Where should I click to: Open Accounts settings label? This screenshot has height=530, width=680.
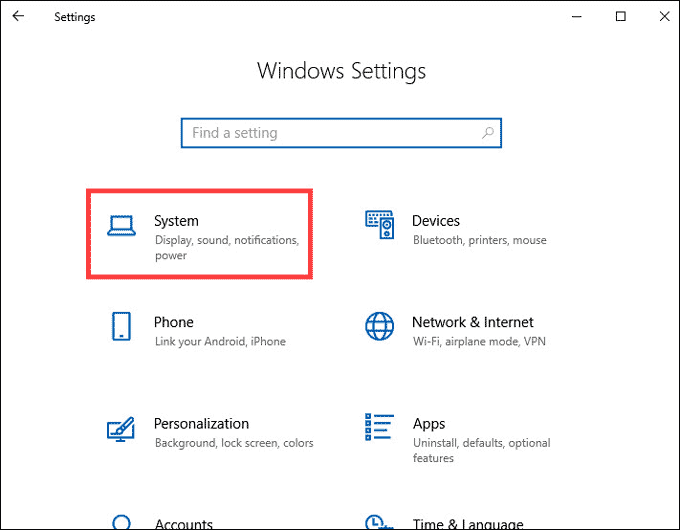184,524
